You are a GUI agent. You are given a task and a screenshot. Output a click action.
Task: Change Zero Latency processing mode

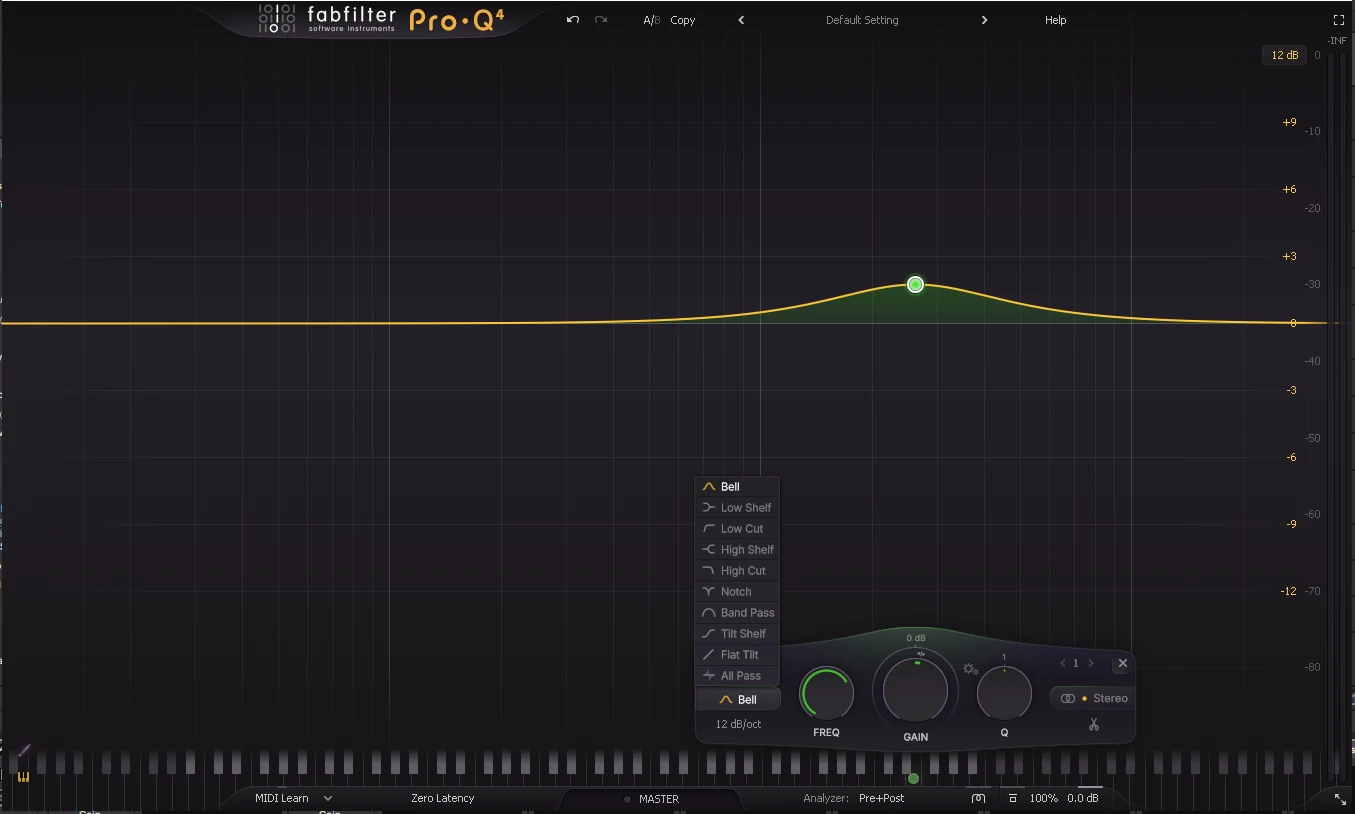click(x=443, y=798)
